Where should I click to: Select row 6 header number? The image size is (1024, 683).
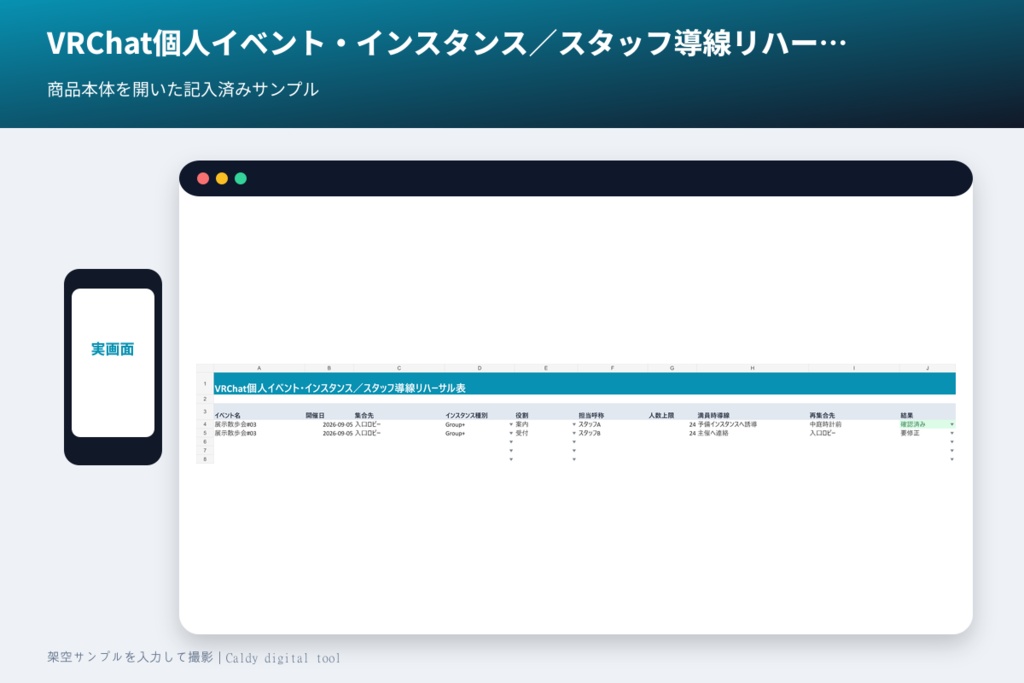(205, 442)
